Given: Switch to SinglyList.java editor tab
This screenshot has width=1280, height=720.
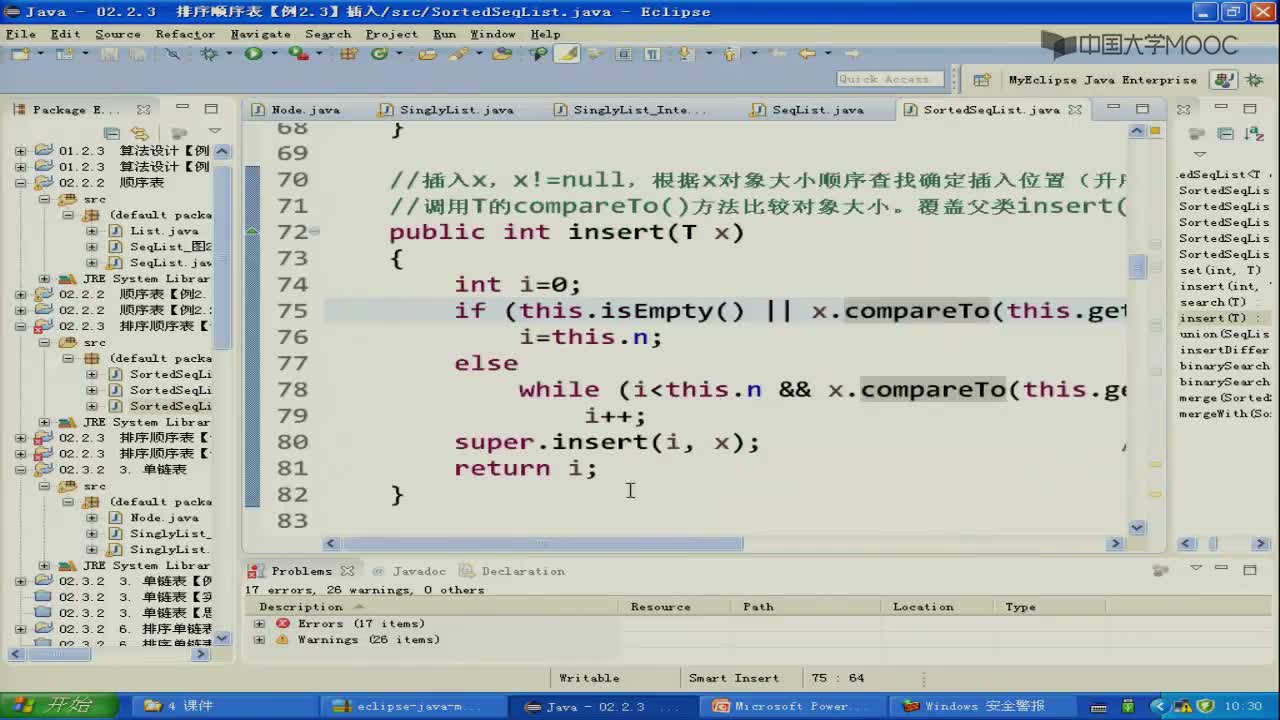Looking at the screenshot, I should [x=447, y=110].
